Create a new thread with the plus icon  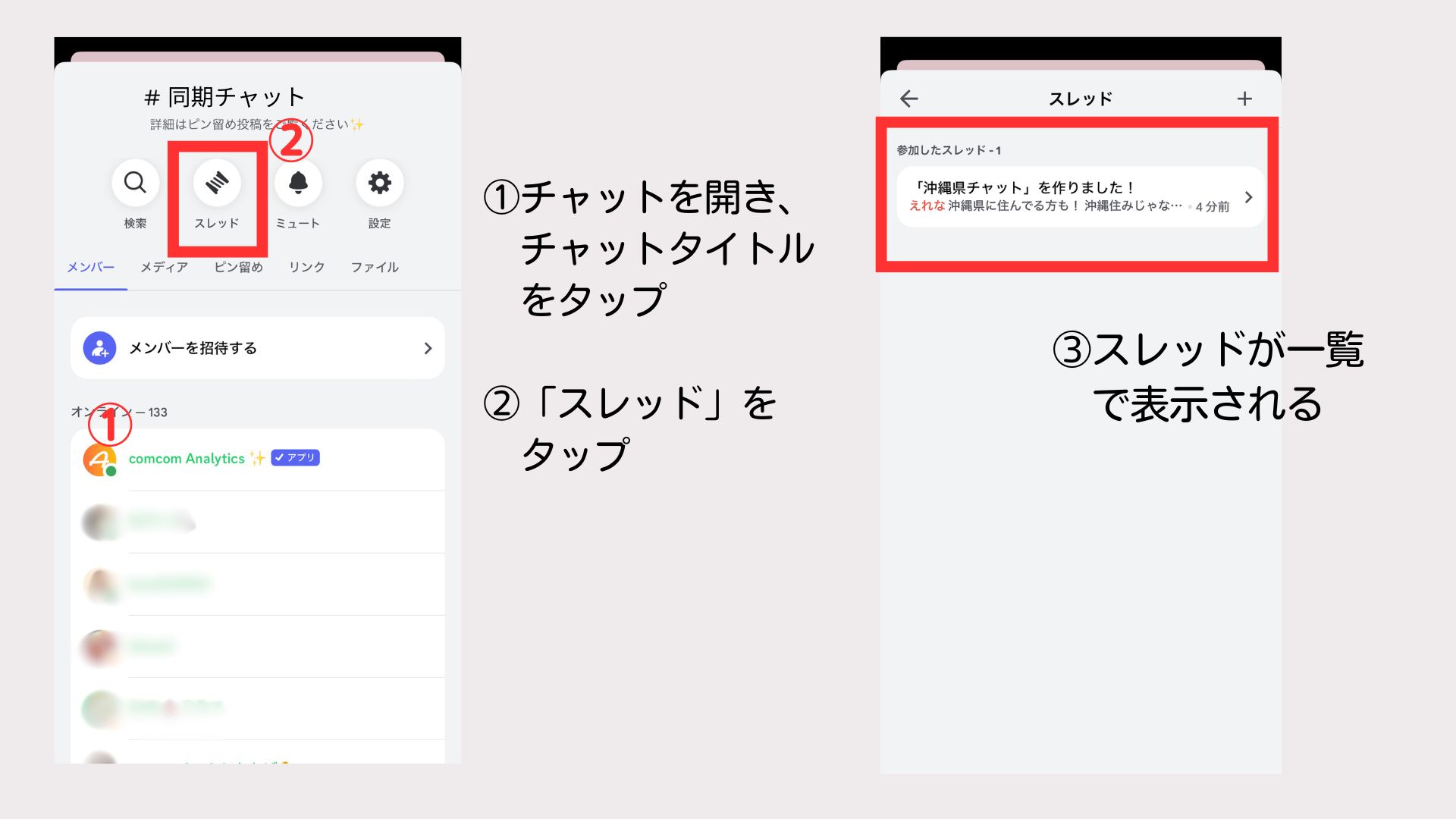1244,99
